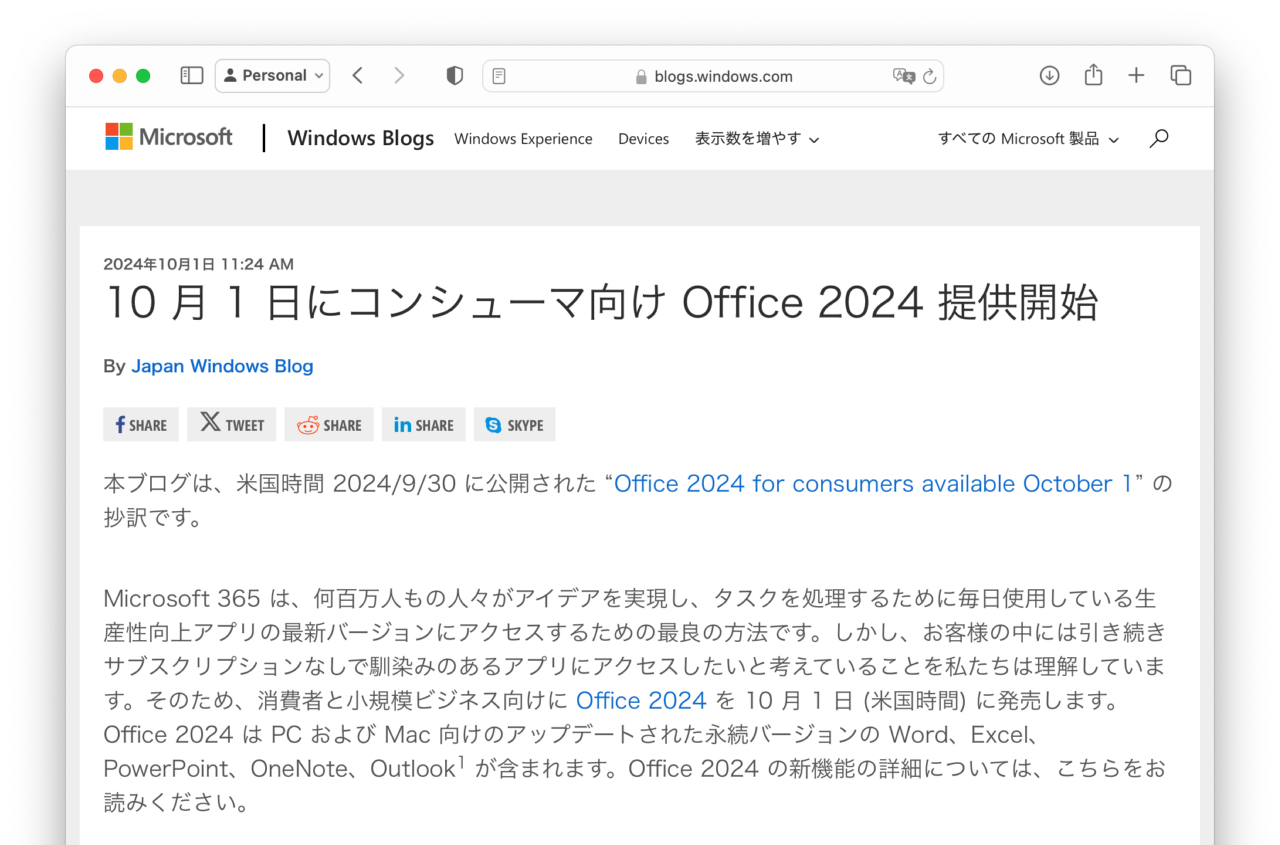Open a new tab with plus icon
Screen dimensions: 1280x845
click(x=1136, y=76)
